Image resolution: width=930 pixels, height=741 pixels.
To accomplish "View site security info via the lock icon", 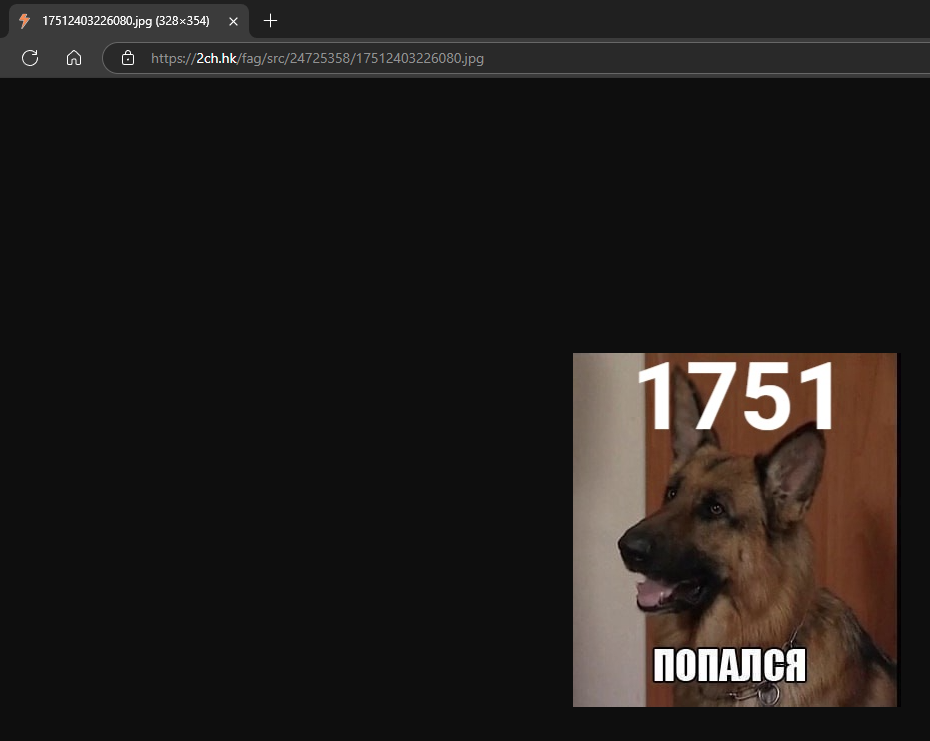I will [128, 58].
